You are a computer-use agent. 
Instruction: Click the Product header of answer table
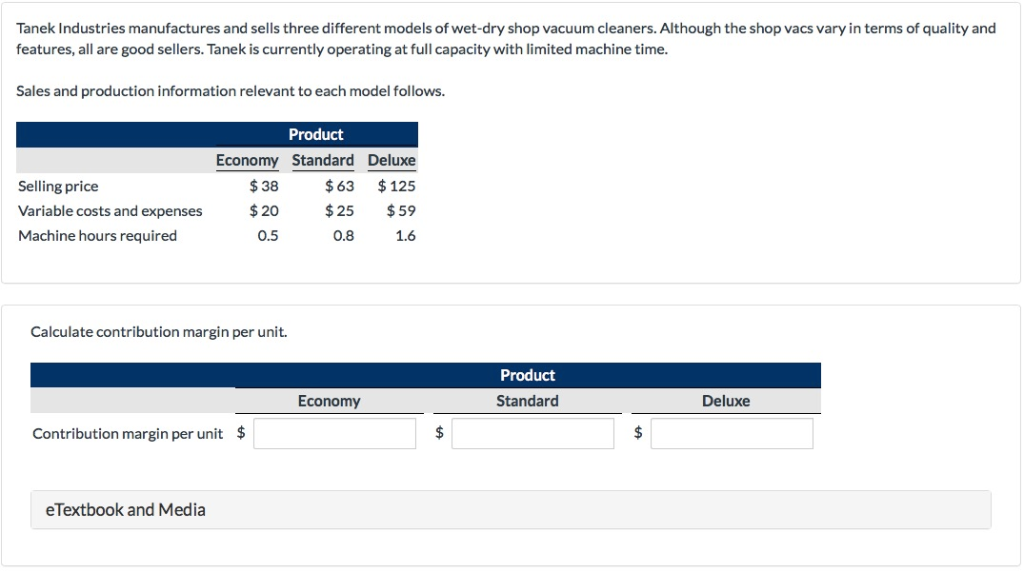tap(528, 375)
